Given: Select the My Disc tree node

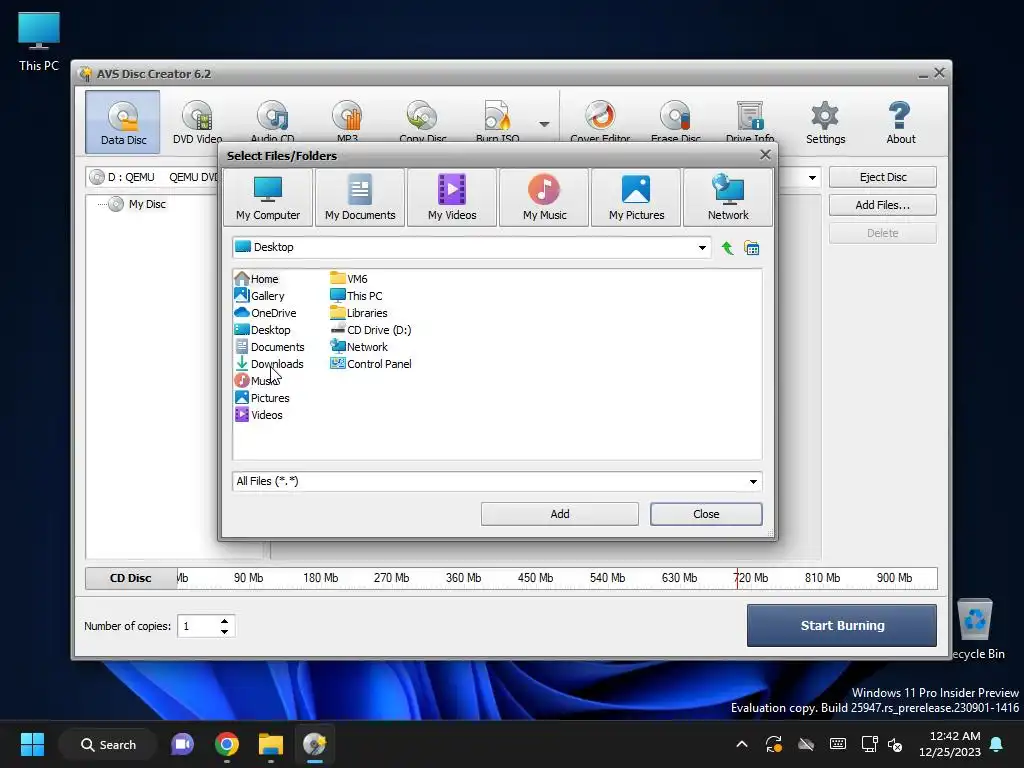Looking at the screenshot, I should tap(137, 204).
